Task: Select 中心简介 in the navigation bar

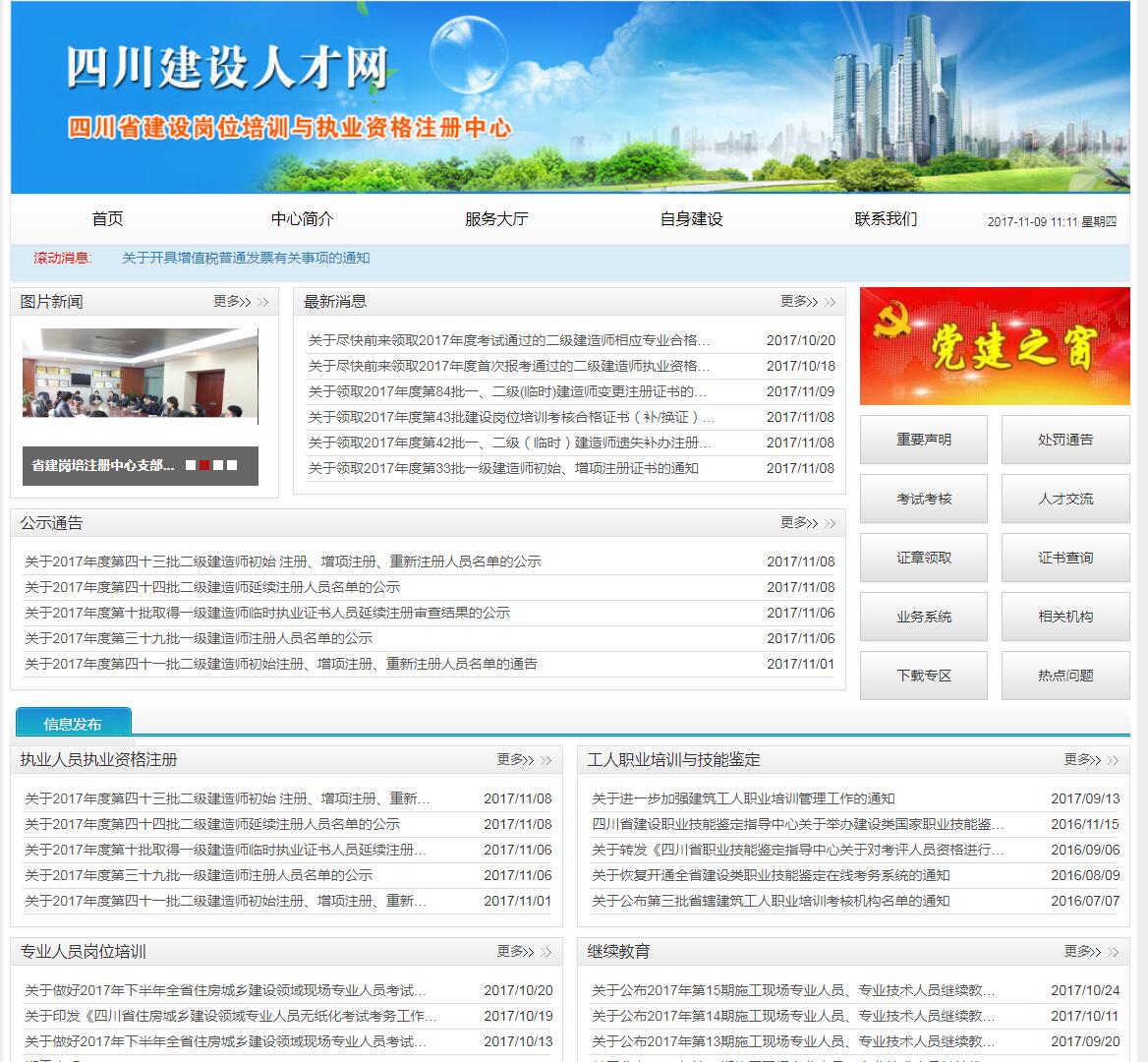Action: [302, 219]
